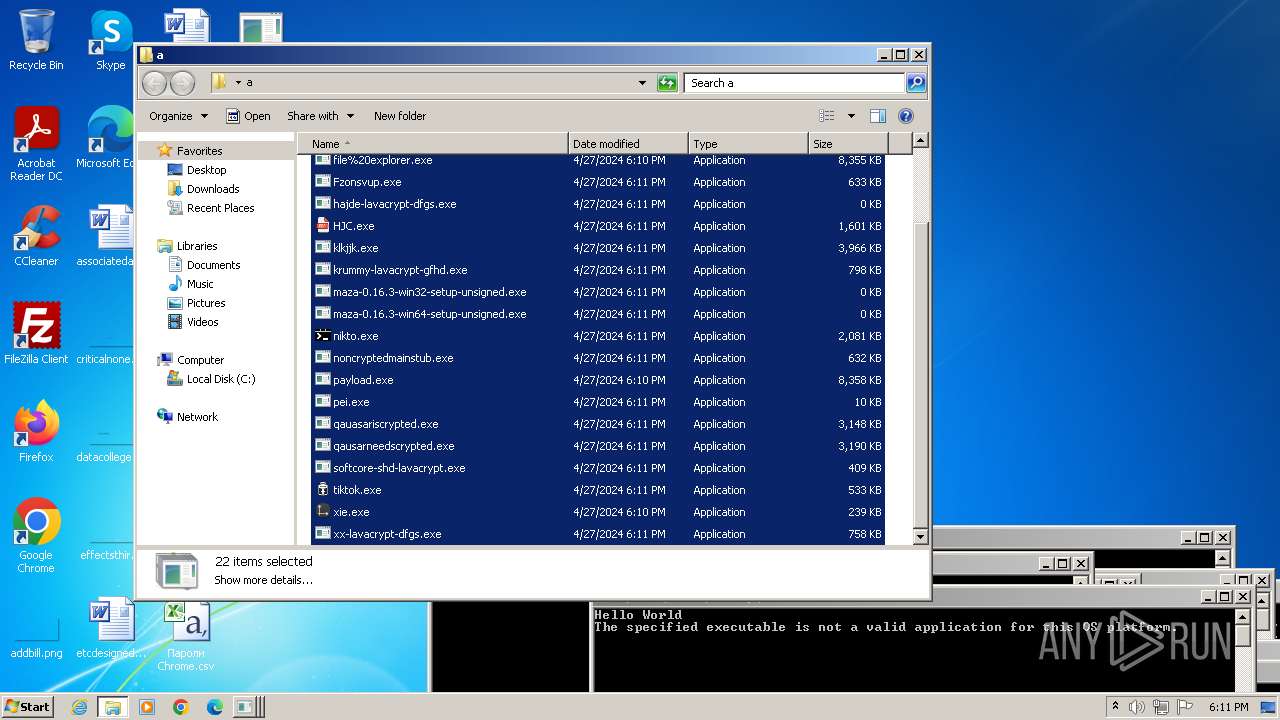Click the search magnifier icon
Screen dimensions: 1280x720
coord(915,83)
